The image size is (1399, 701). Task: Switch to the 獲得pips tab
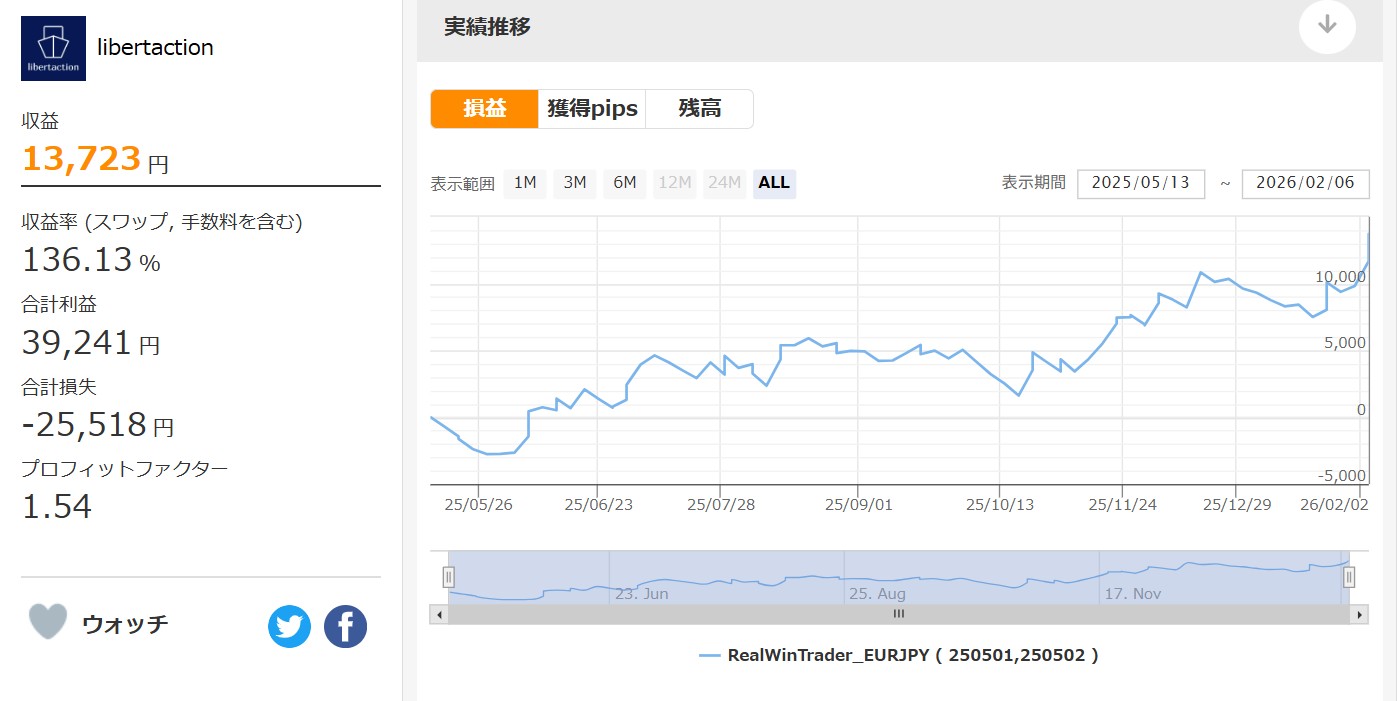tap(591, 109)
